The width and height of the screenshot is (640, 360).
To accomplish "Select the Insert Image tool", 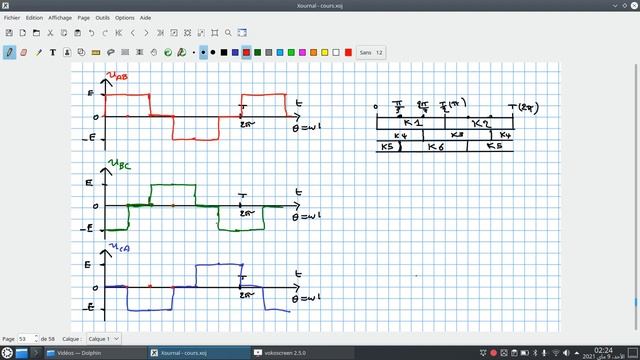I will point(67,52).
